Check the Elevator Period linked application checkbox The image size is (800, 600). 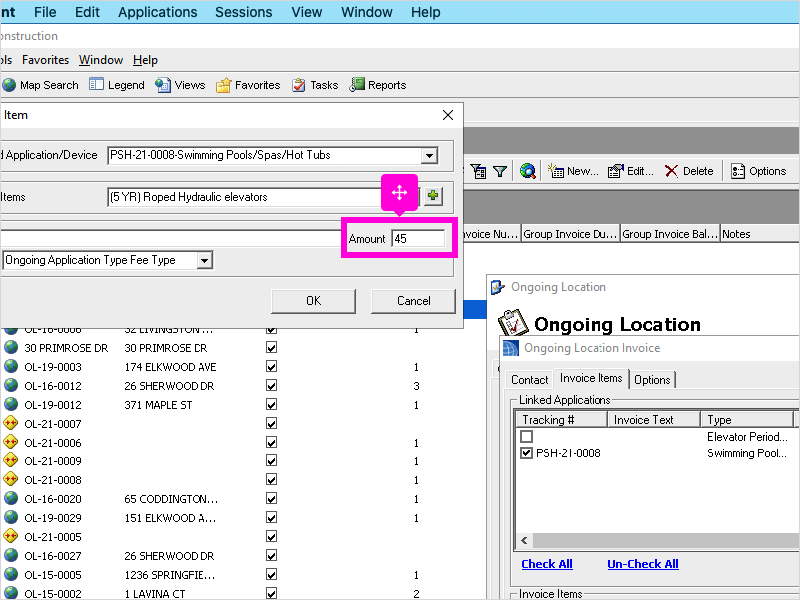pyautogui.click(x=527, y=437)
